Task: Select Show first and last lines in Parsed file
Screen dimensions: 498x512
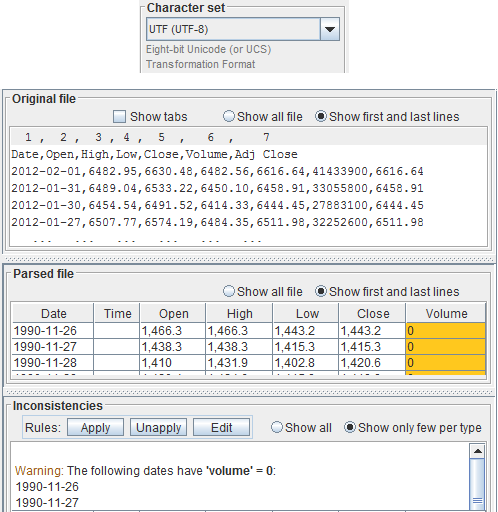Action: click(x=387, y=292)
